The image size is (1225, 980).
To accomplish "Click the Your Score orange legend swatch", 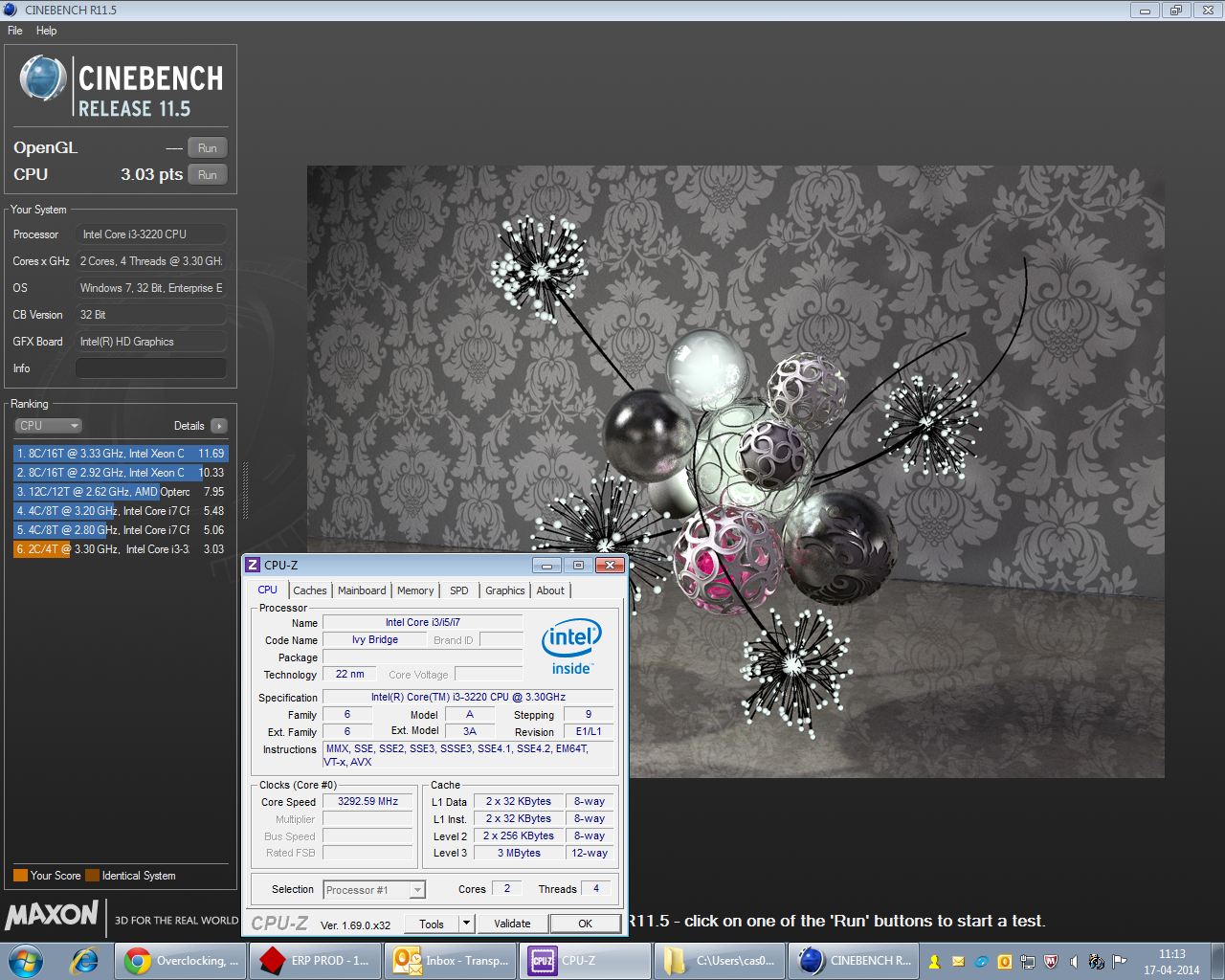I will coord(20,875).
